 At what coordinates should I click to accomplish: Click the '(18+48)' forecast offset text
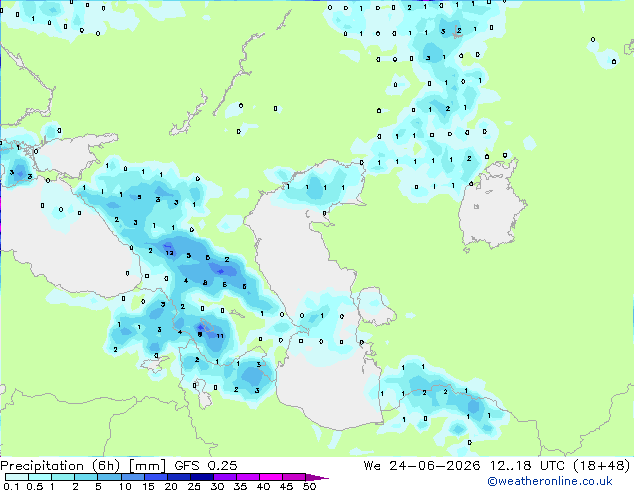[x=602, y=466]
